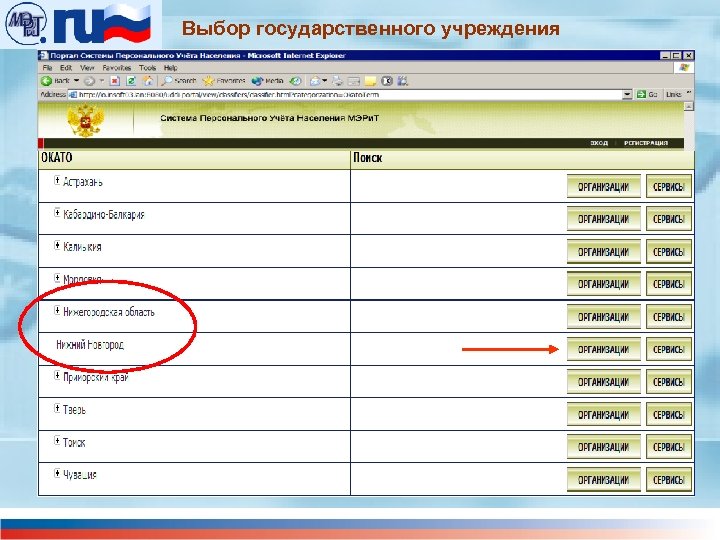The image size is (720, 540).
Task: Expand the Калмыкия tree node
Action: [x=57, y=245]
